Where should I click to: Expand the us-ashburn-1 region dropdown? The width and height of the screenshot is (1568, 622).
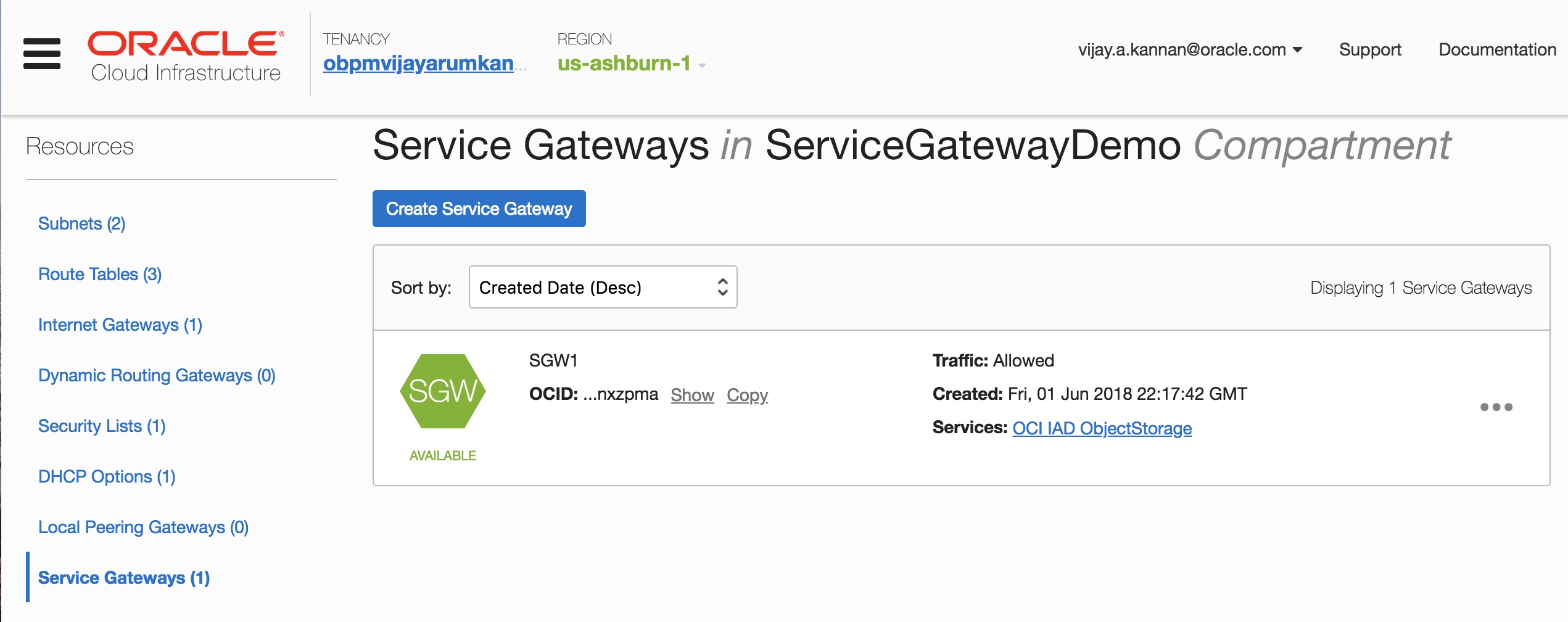click(632, 64)
